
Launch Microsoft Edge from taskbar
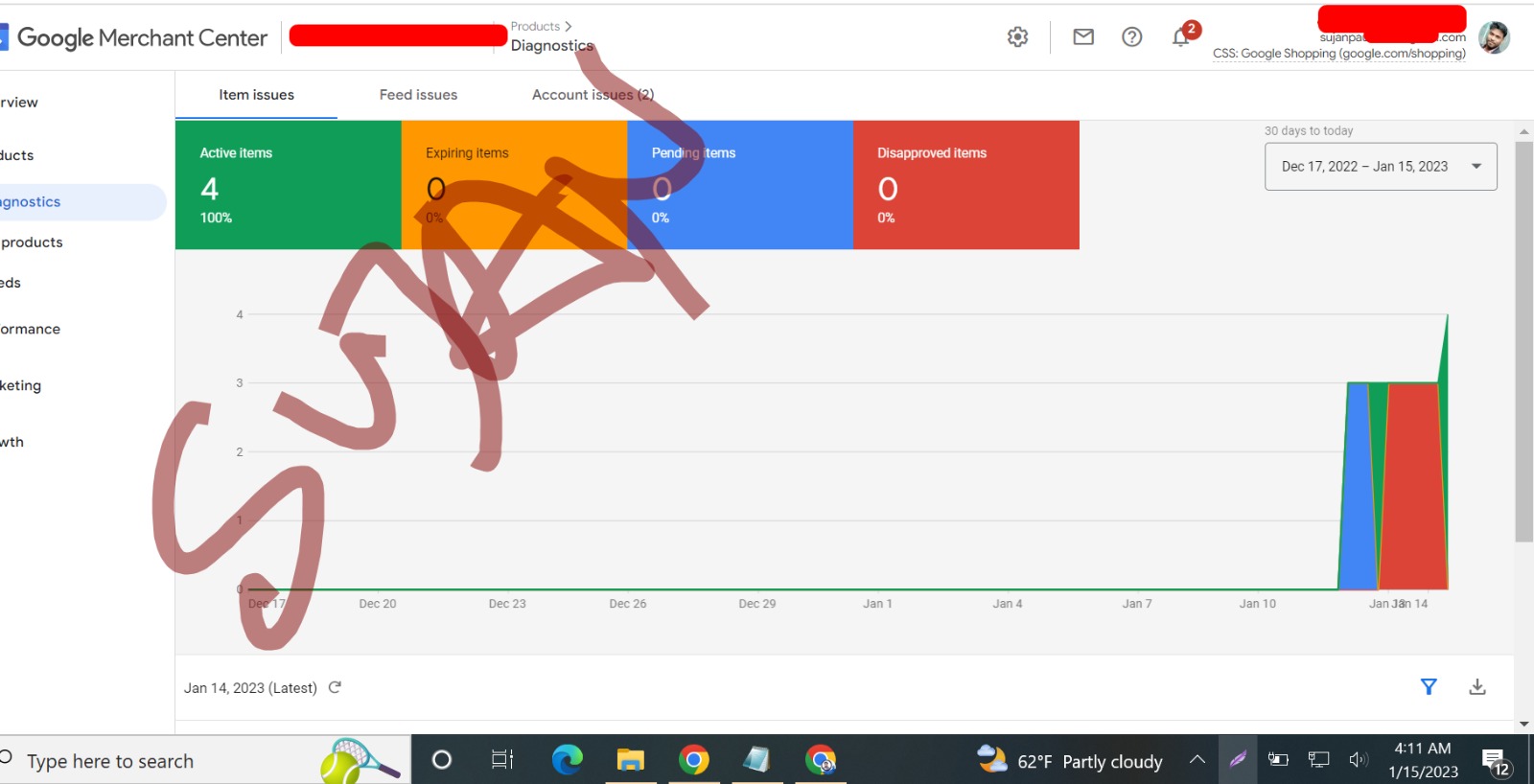(567, 760)
